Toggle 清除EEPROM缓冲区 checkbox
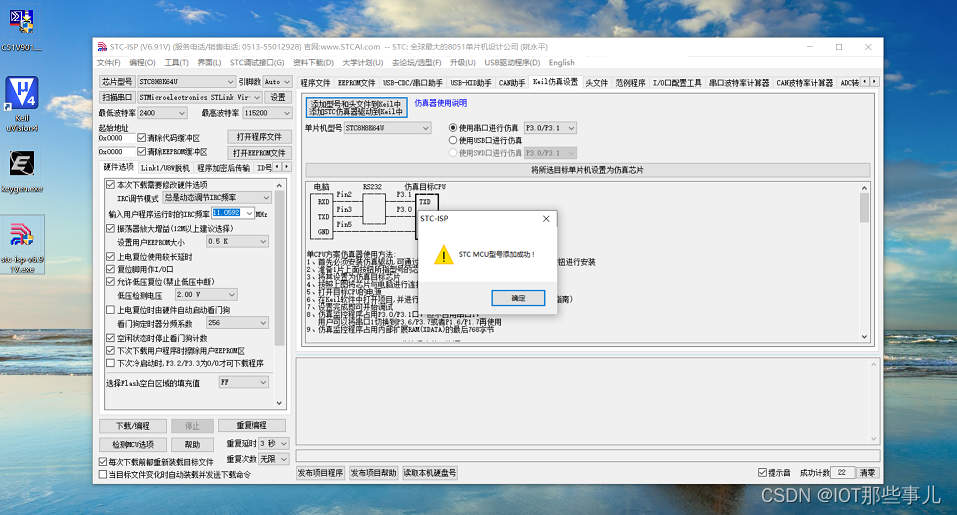Image resolution: width=957 pixels, height=515 pixels. pyautogui.click(x=142, y=151)
